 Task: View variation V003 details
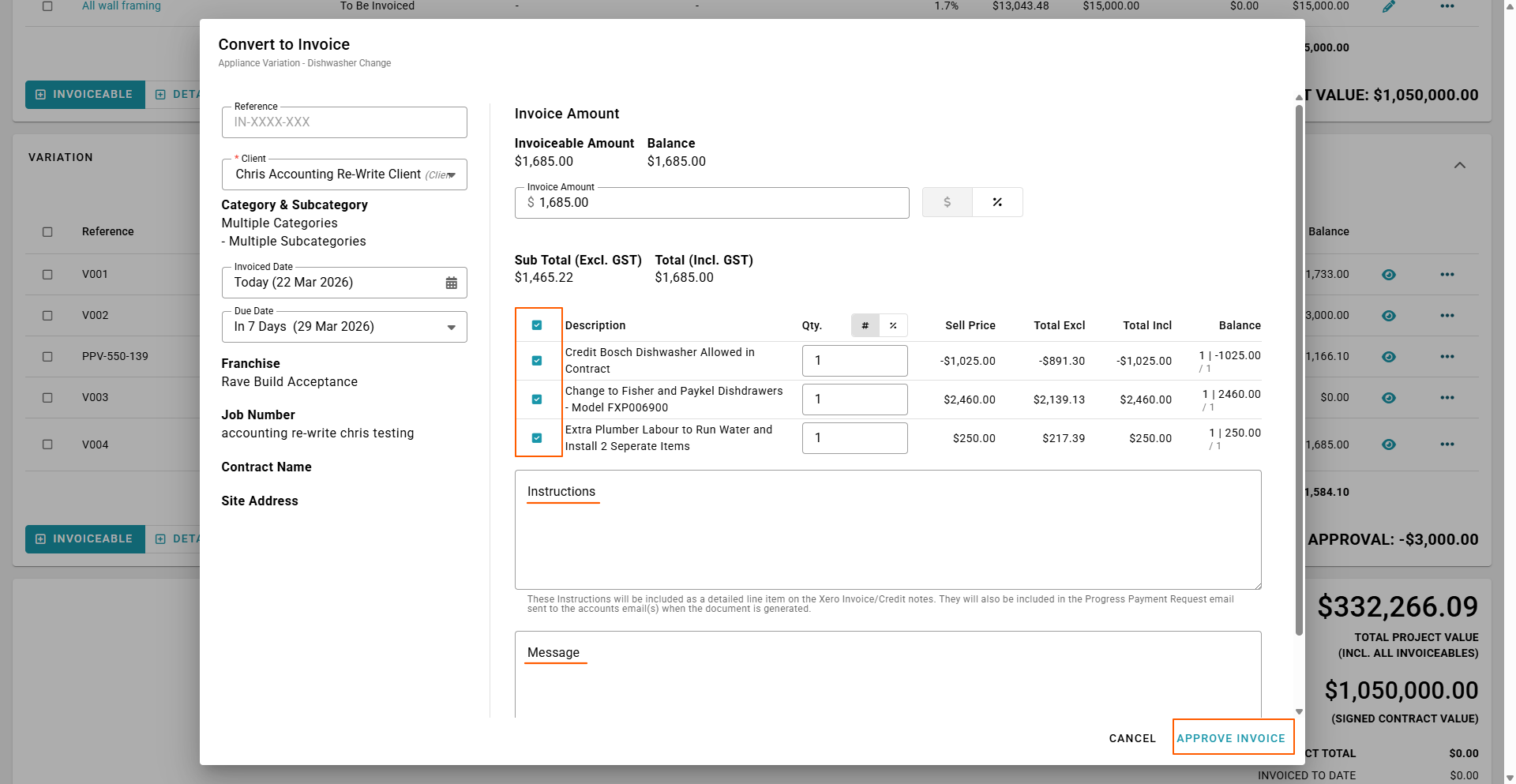click(1388, 398)
